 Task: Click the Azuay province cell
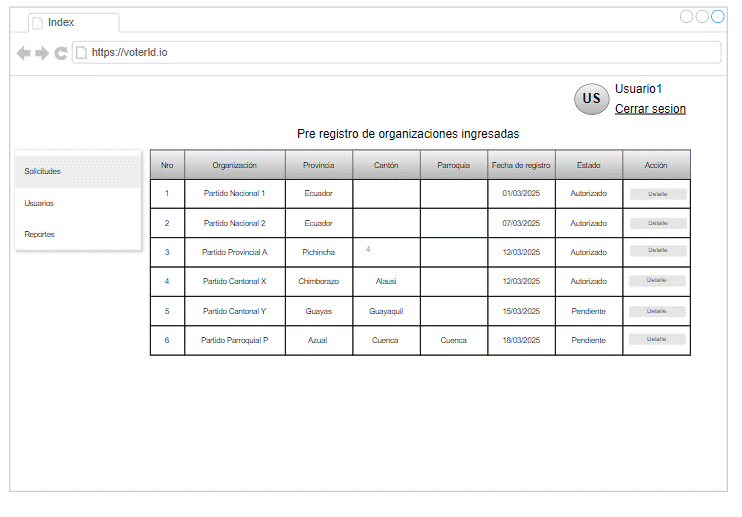pyautogui.click(x=319, y=341)
